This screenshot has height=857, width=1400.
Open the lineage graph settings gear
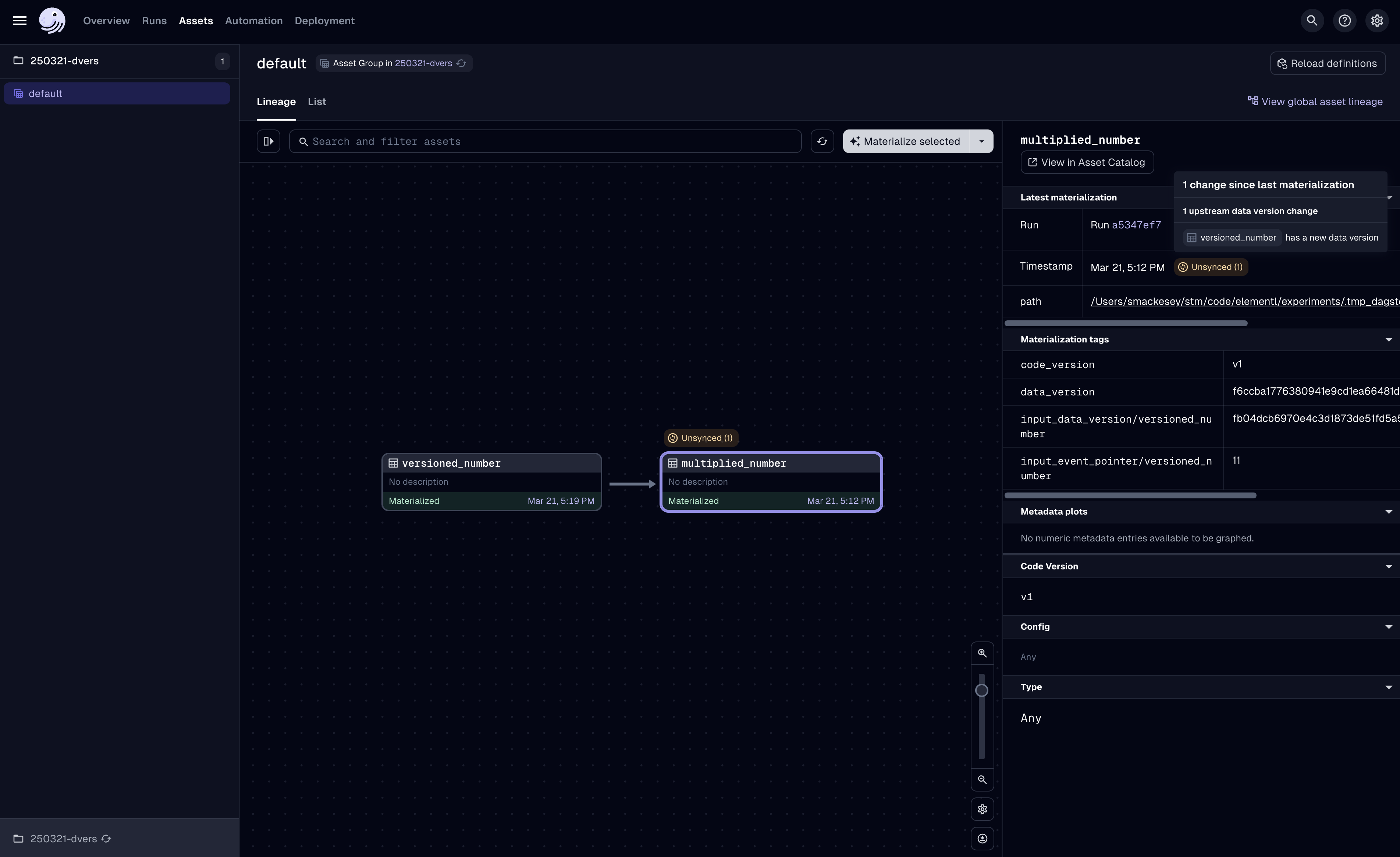tap(982, 809)
